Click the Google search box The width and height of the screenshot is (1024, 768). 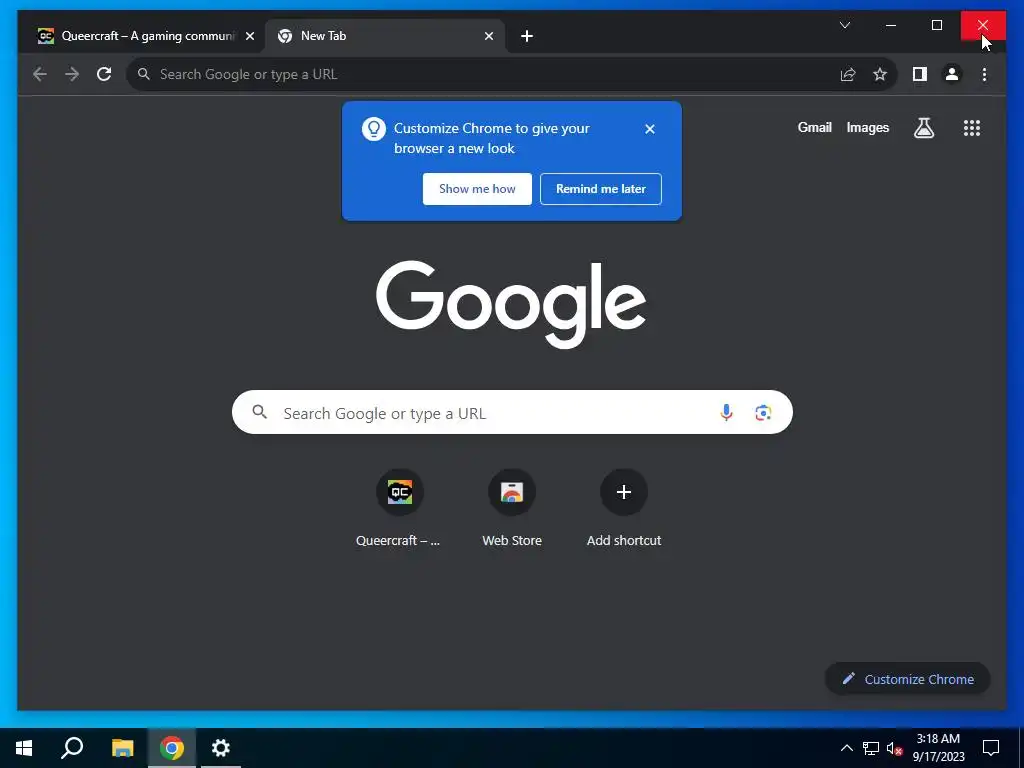pyautogui.click(x=512, y=413)
